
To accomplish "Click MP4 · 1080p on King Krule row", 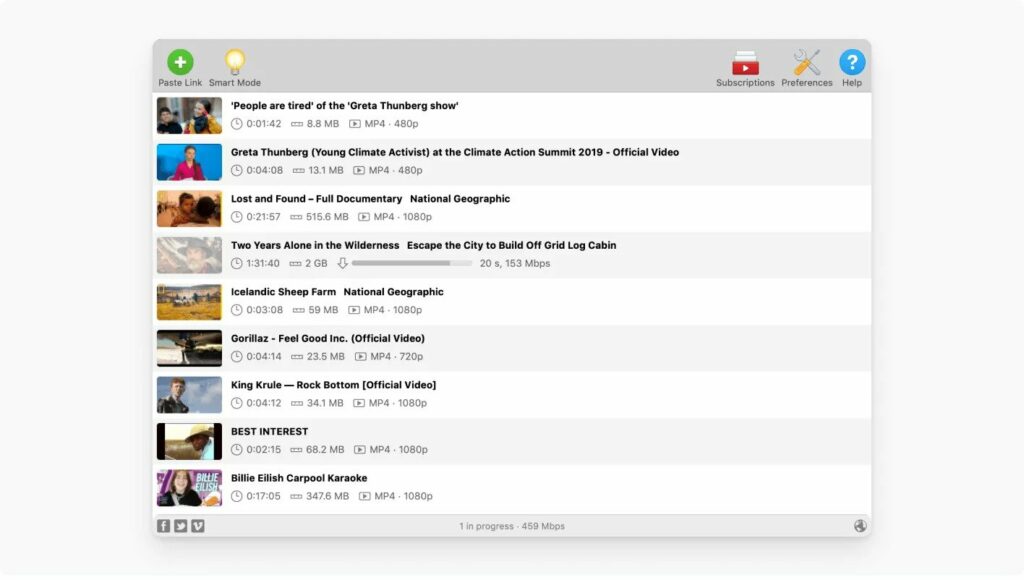I will pos(398,403).
